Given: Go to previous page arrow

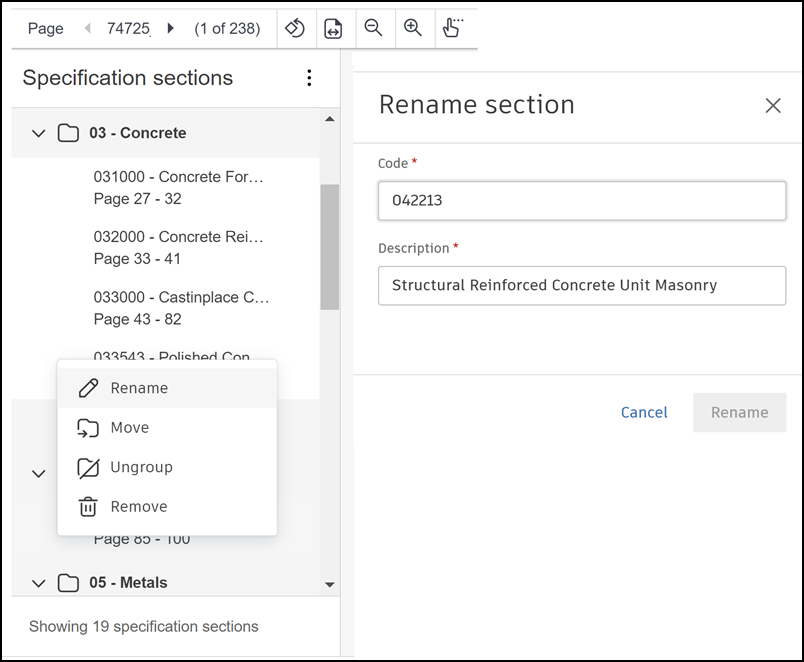Looking at the screenshot, I should [x=88, y=28].
